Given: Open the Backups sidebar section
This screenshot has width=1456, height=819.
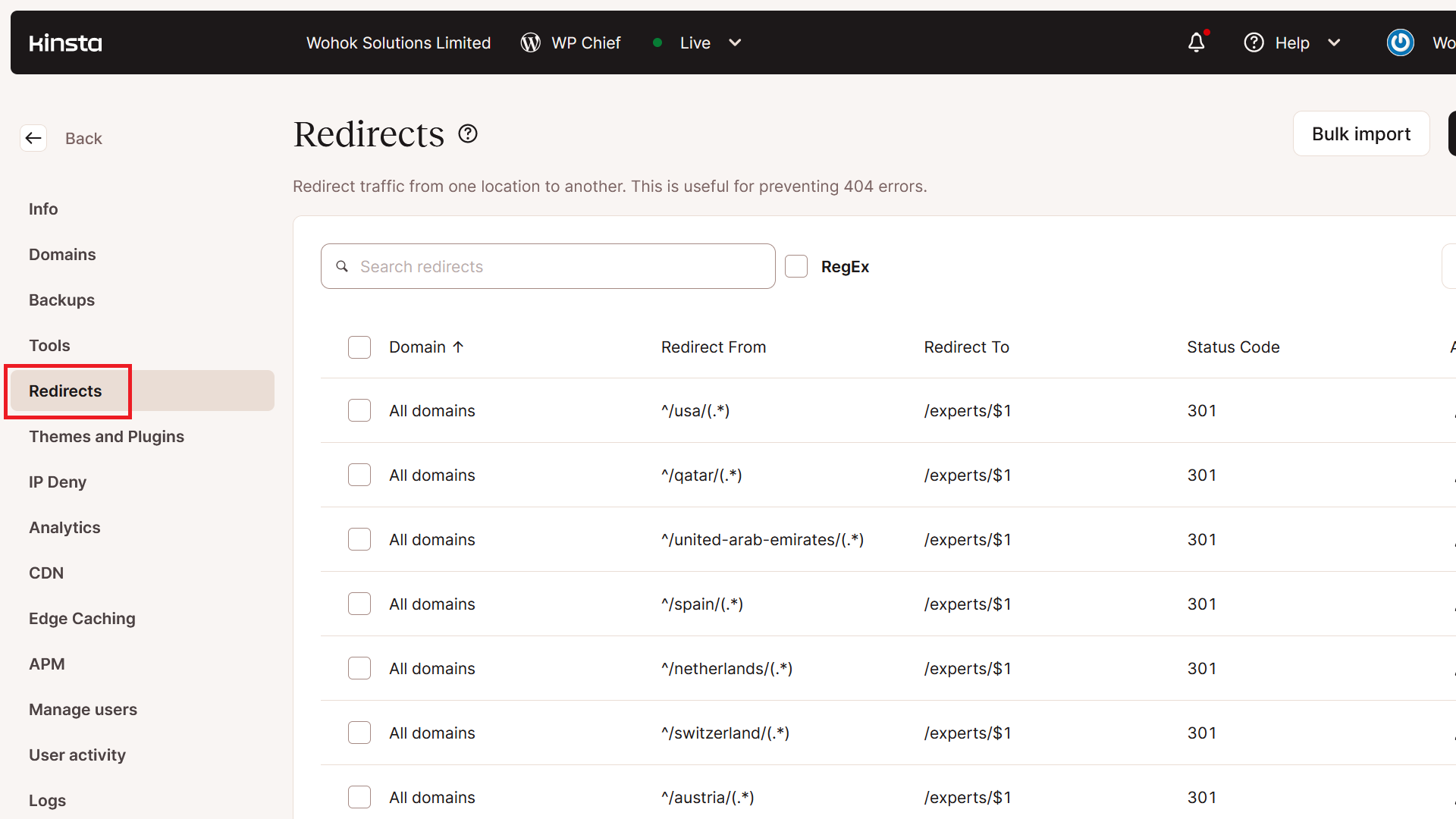Looking at the screenshot, I should pyautogui.click(x=61, y=300).
